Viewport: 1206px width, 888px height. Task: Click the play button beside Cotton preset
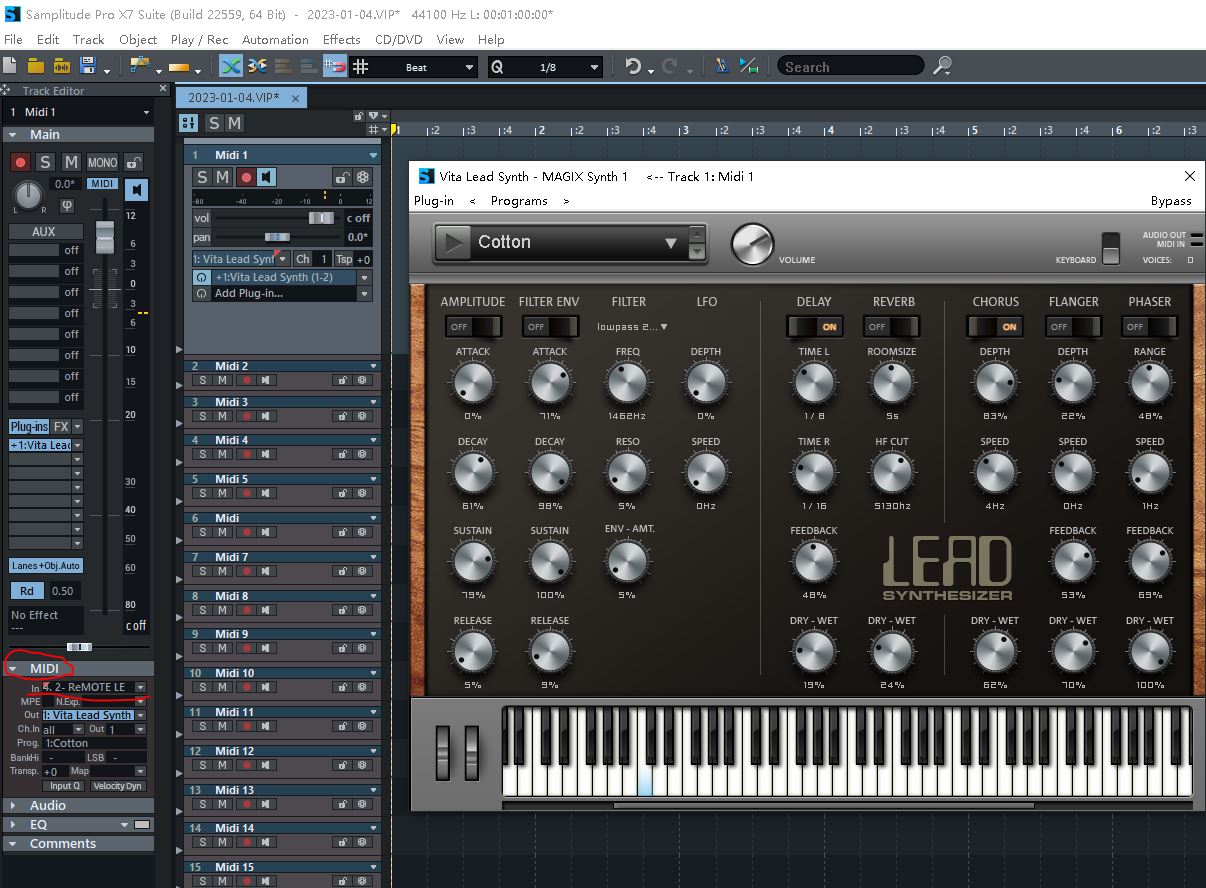(455, 243)
